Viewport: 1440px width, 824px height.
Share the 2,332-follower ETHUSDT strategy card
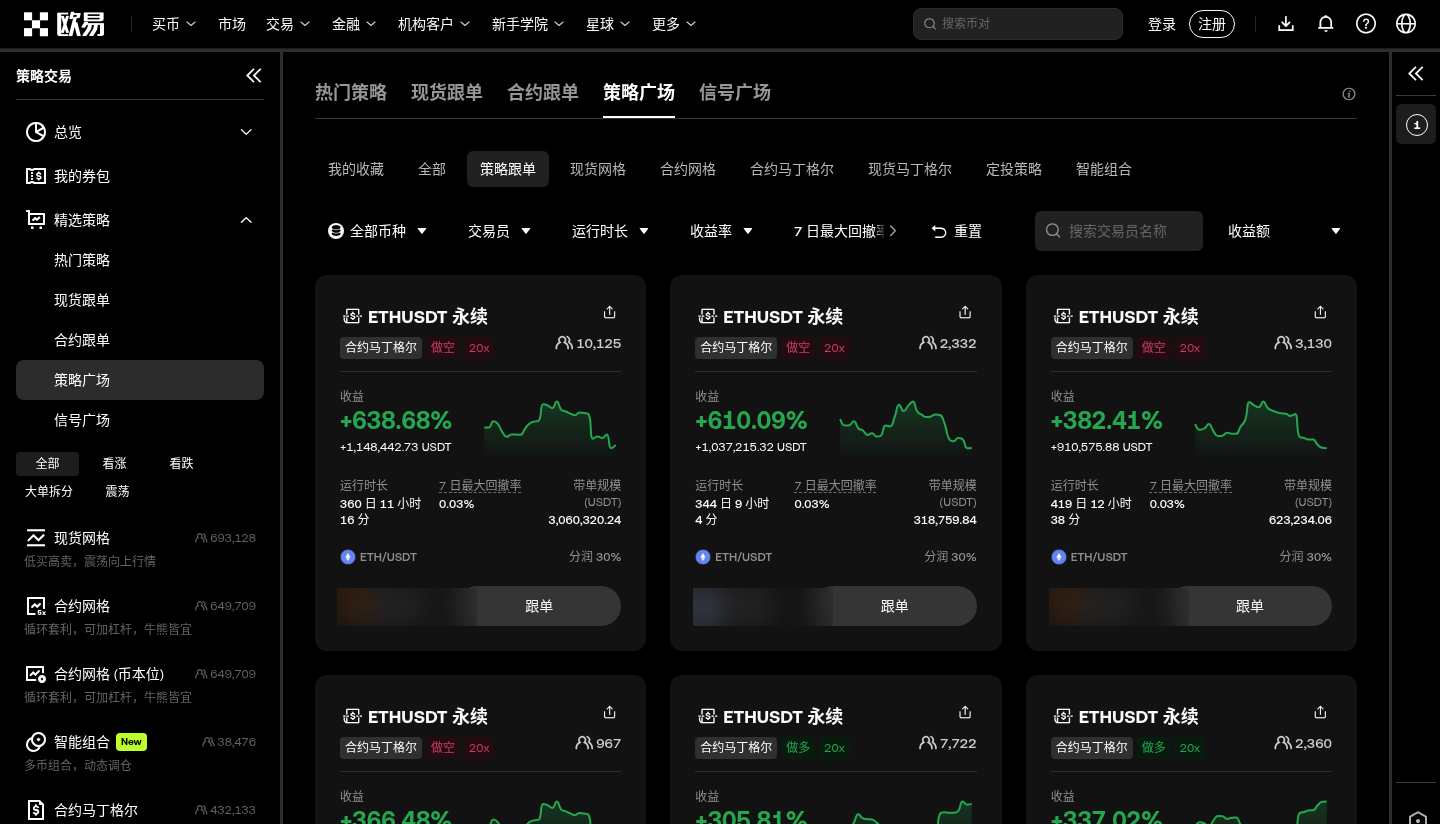(x=965, y=312)
